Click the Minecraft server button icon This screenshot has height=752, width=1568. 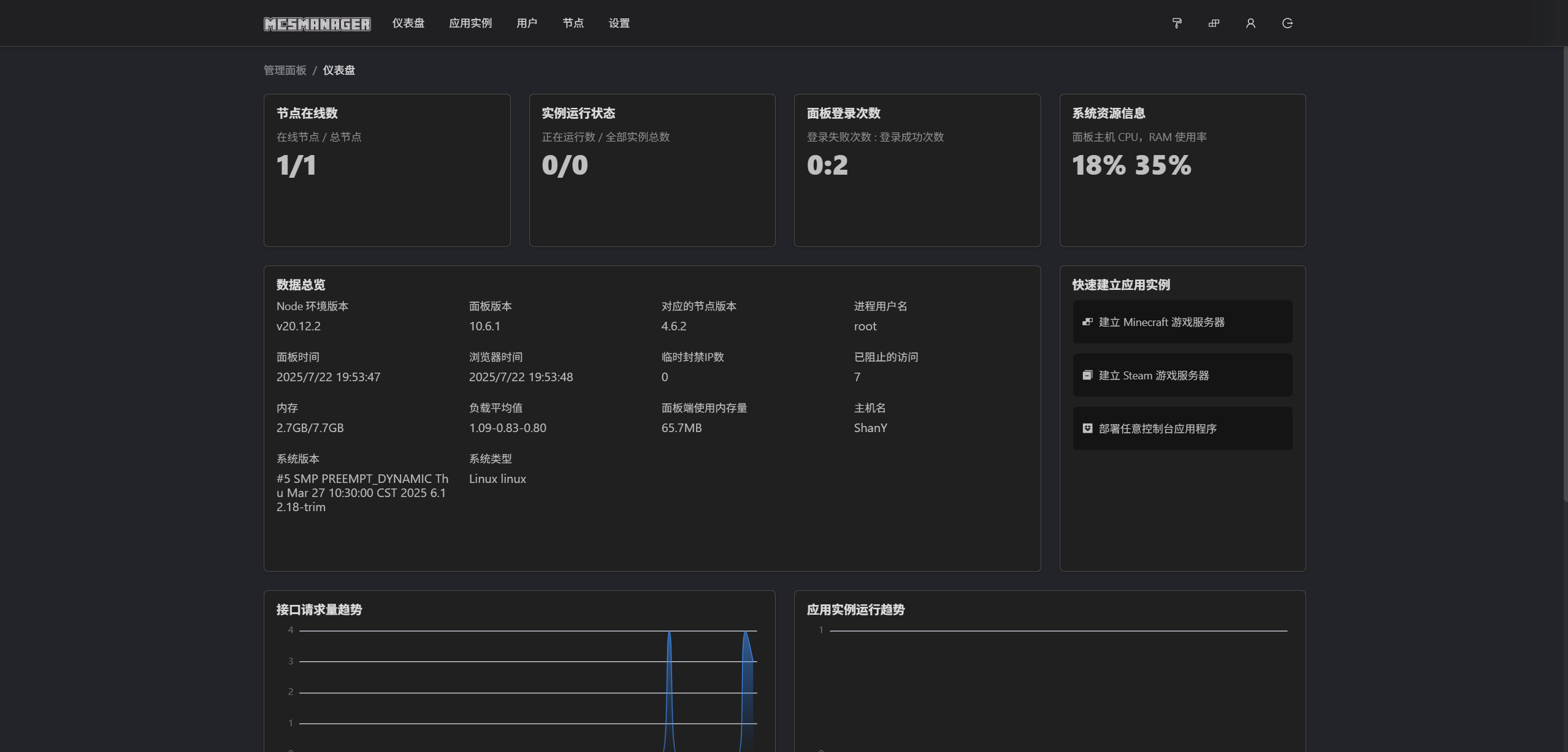pyautogui.click(x=1087, y=322)
